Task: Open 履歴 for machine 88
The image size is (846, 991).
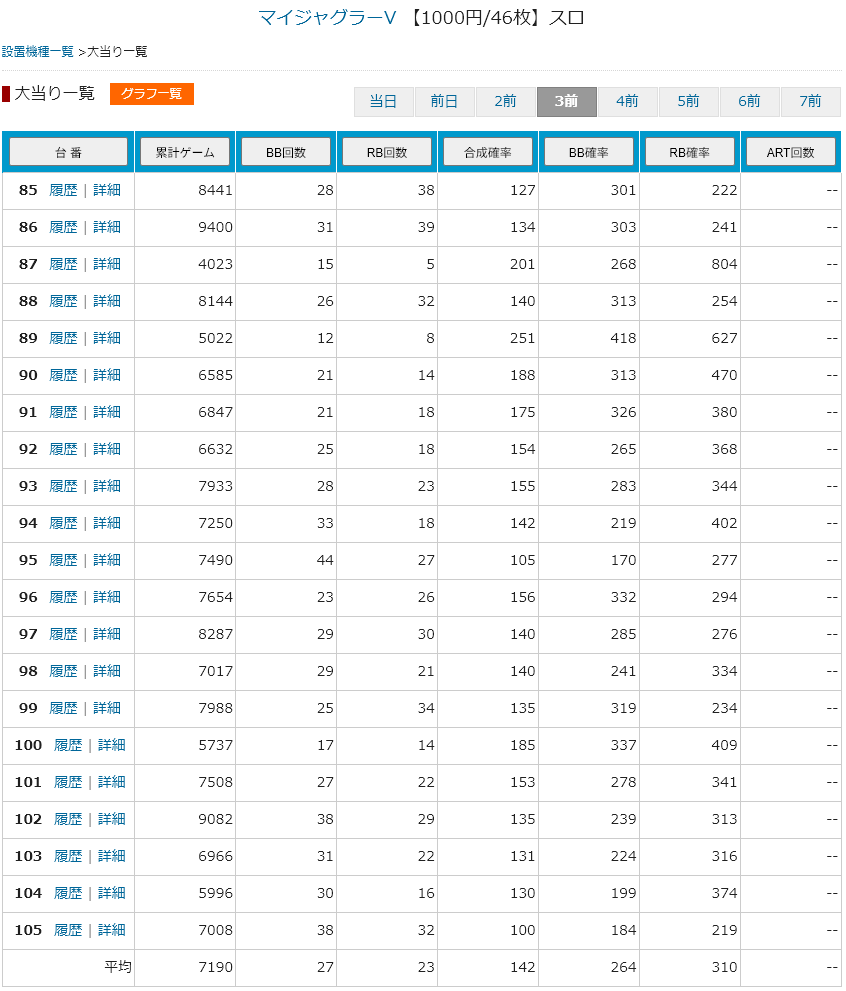Action: pyautogui.click(x=63, y=301)
